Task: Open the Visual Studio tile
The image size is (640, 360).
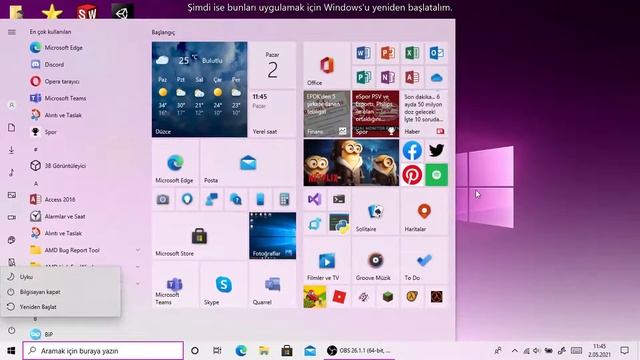Action: (314, 199)
